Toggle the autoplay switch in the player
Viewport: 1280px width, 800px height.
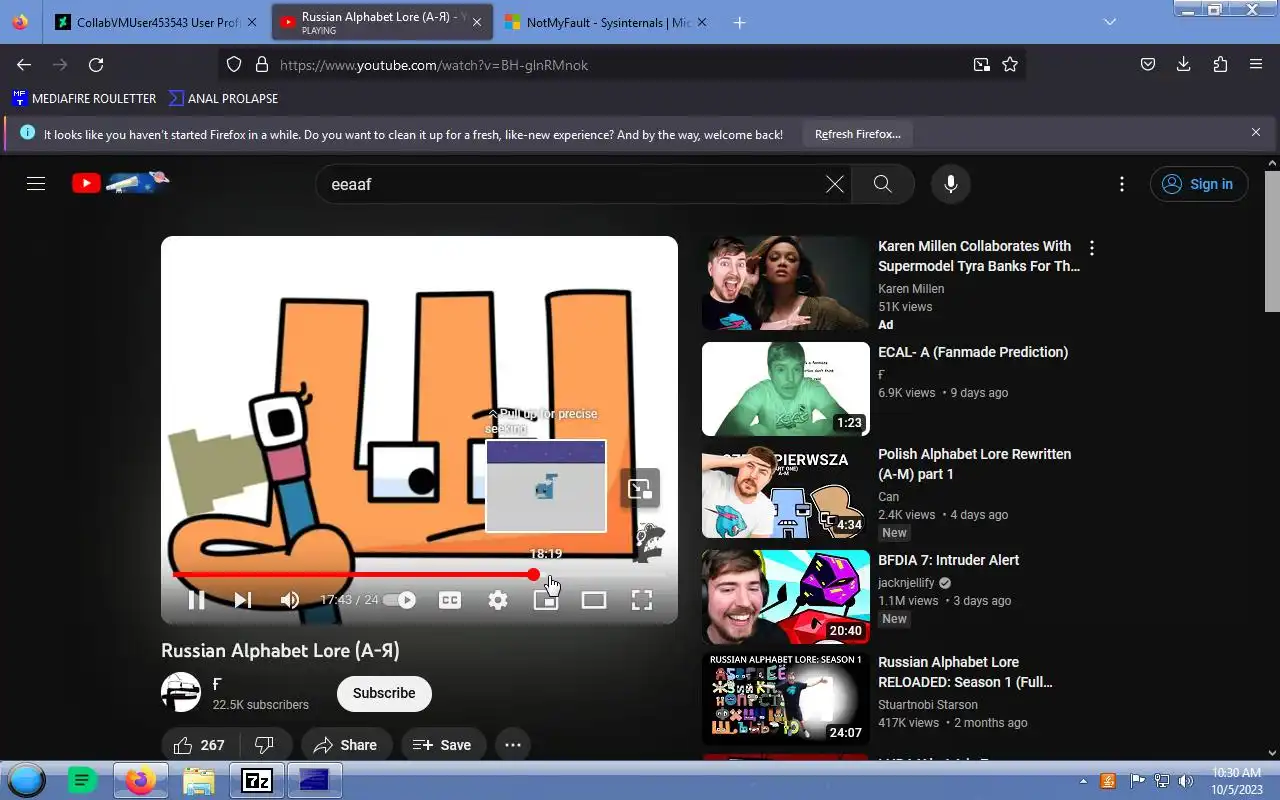[401, 600]
